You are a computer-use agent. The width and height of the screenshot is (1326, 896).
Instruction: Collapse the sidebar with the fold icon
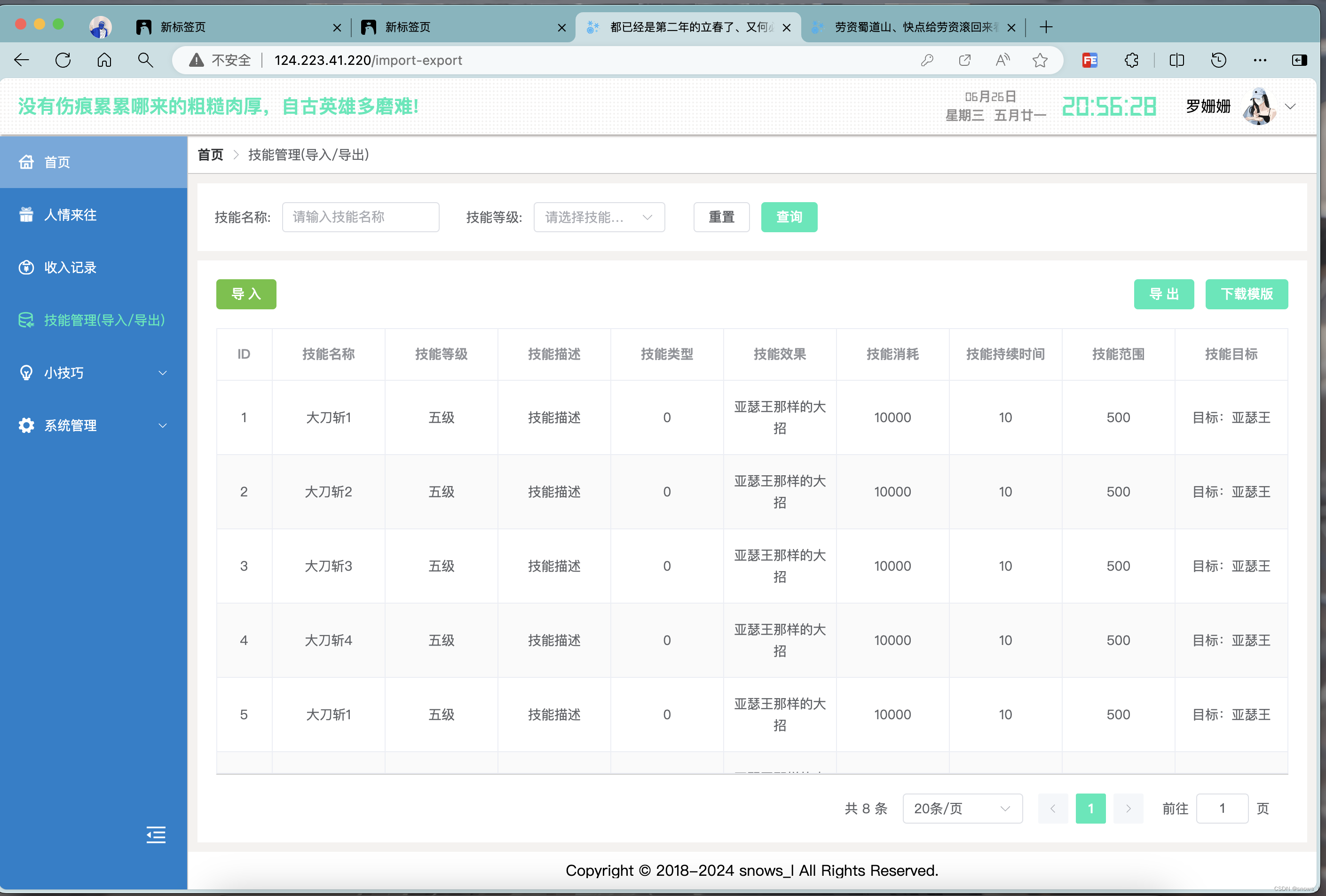[x=155, y=834]
